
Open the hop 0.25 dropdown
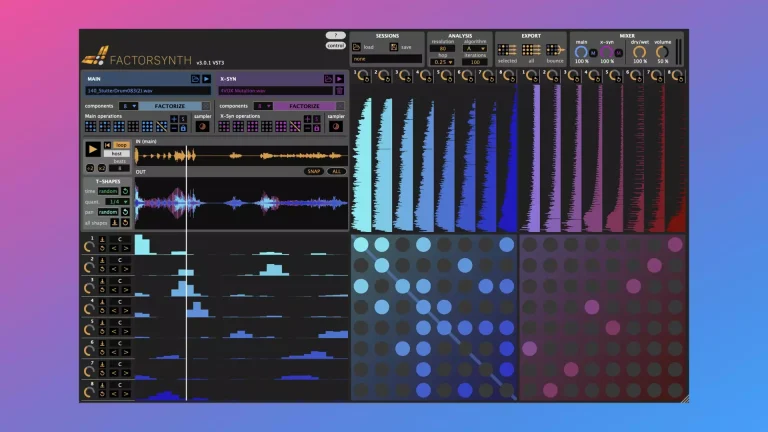point(441,62)
